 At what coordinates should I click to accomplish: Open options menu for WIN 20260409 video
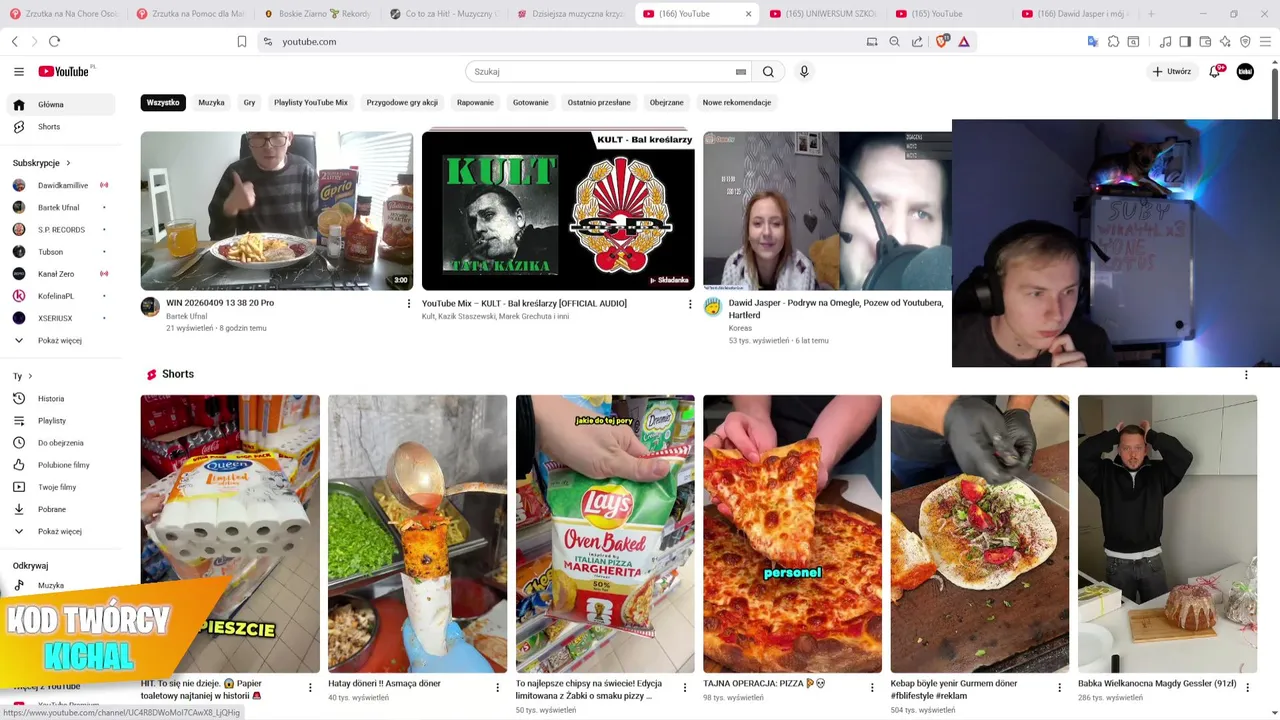(408, 303)
